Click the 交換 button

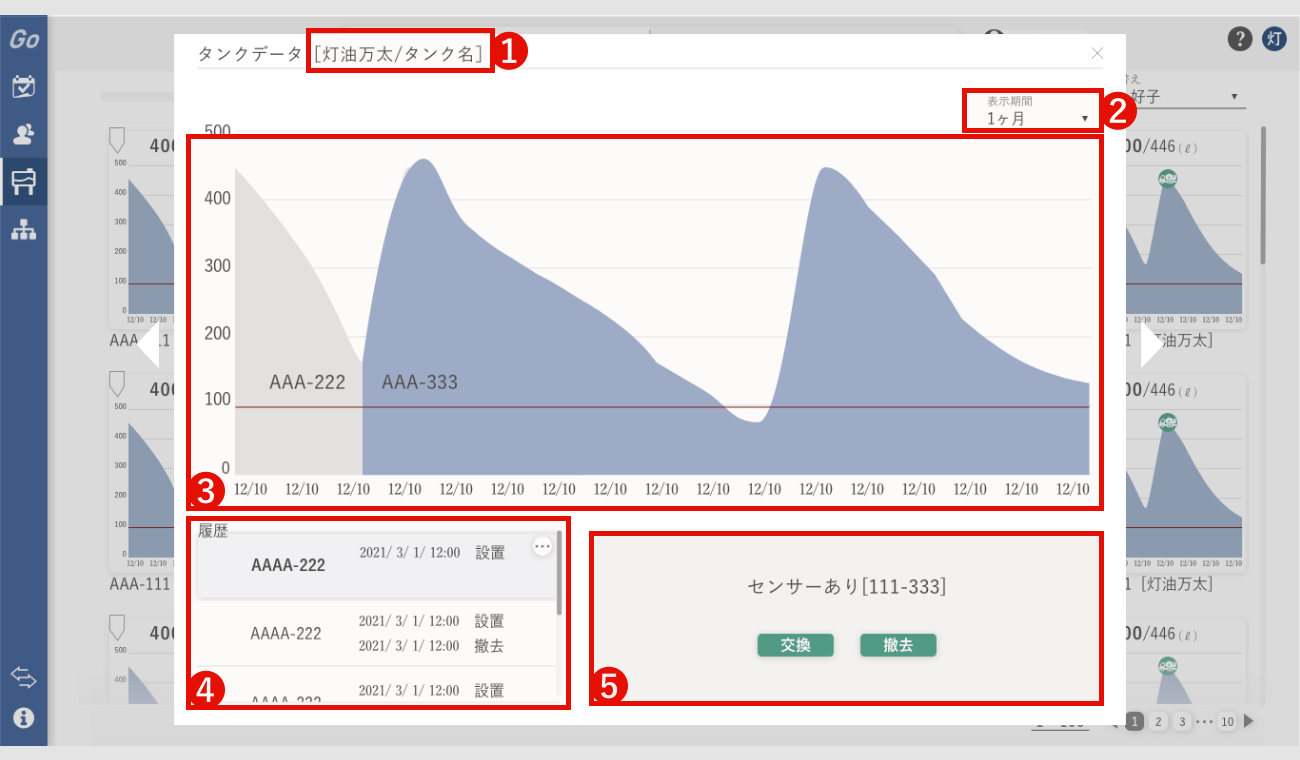[x=795, y=646]
